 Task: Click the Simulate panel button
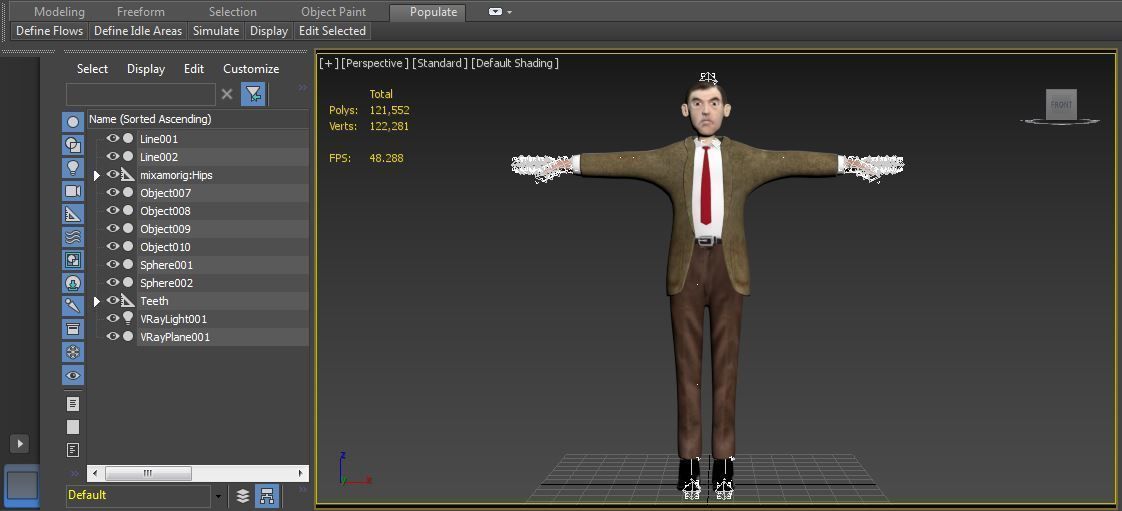(216, 31)
